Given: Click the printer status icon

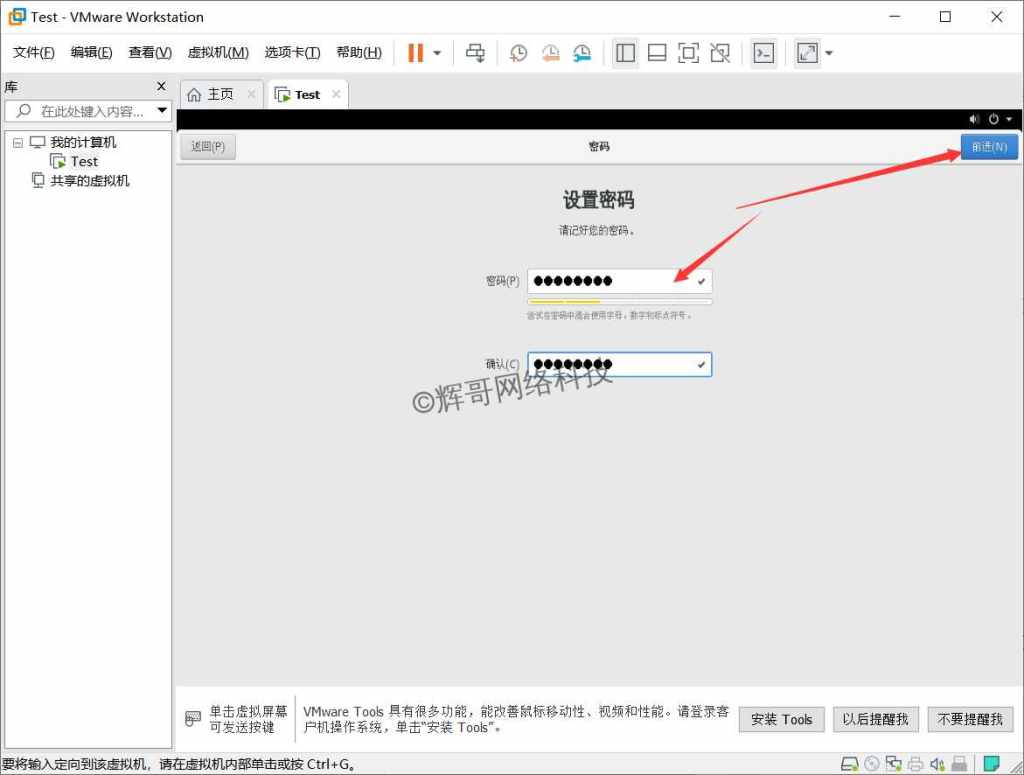Looking at the screenshot, I should [916, 763].
